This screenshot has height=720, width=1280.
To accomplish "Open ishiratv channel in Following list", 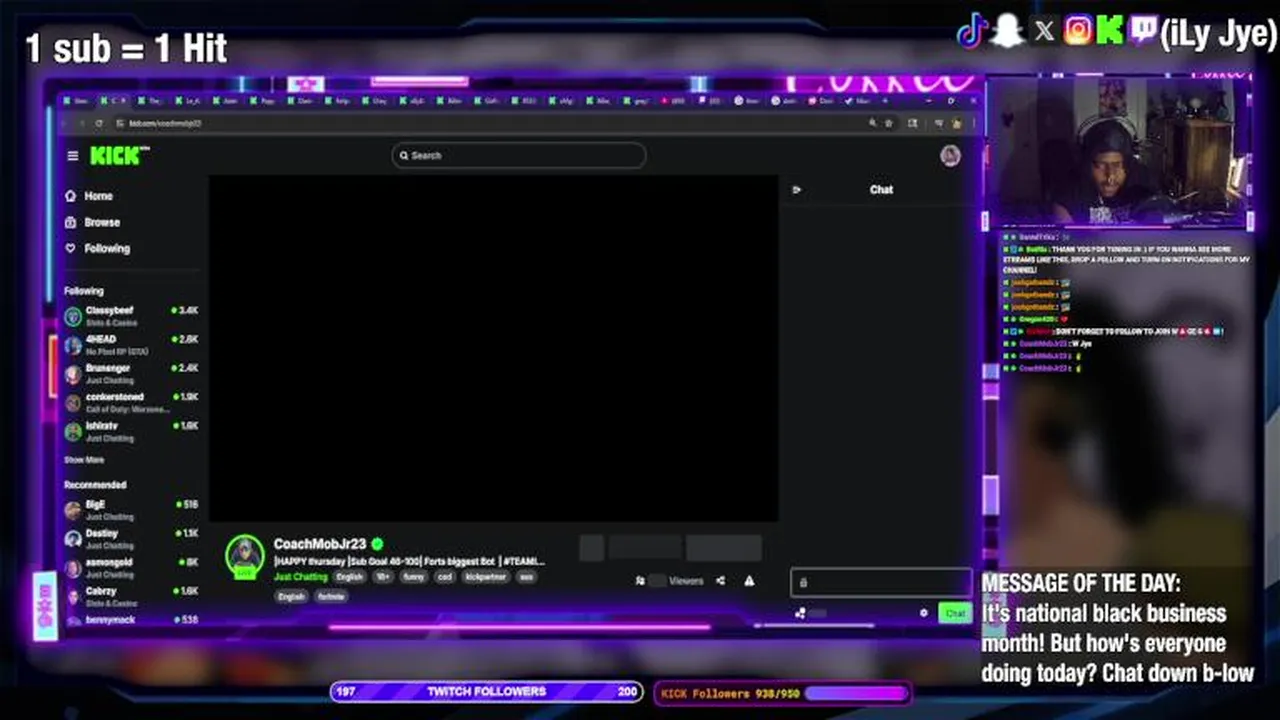I will pos(133,431).
